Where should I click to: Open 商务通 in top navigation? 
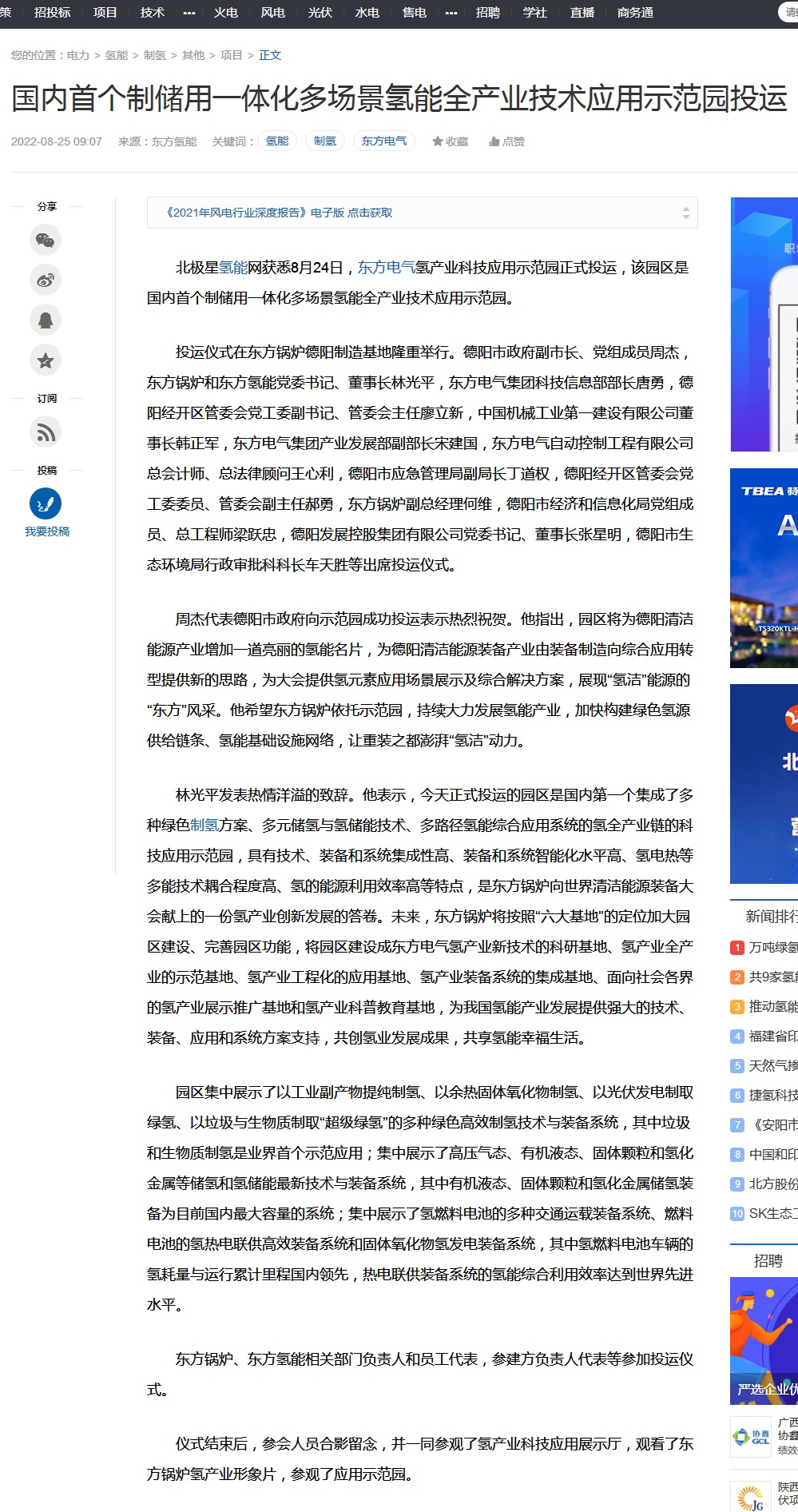tap(635, 13)
